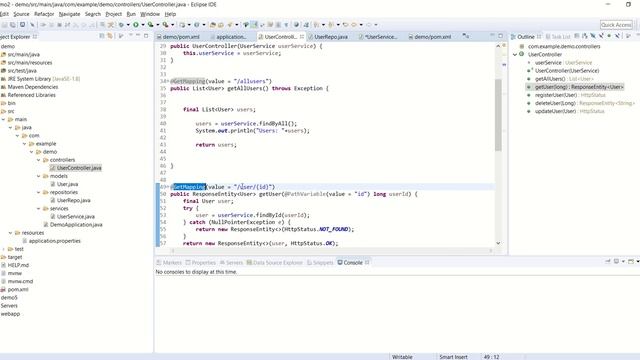Switch to Data Source Explorer tab
640x360 pixels.
[274, 262]
